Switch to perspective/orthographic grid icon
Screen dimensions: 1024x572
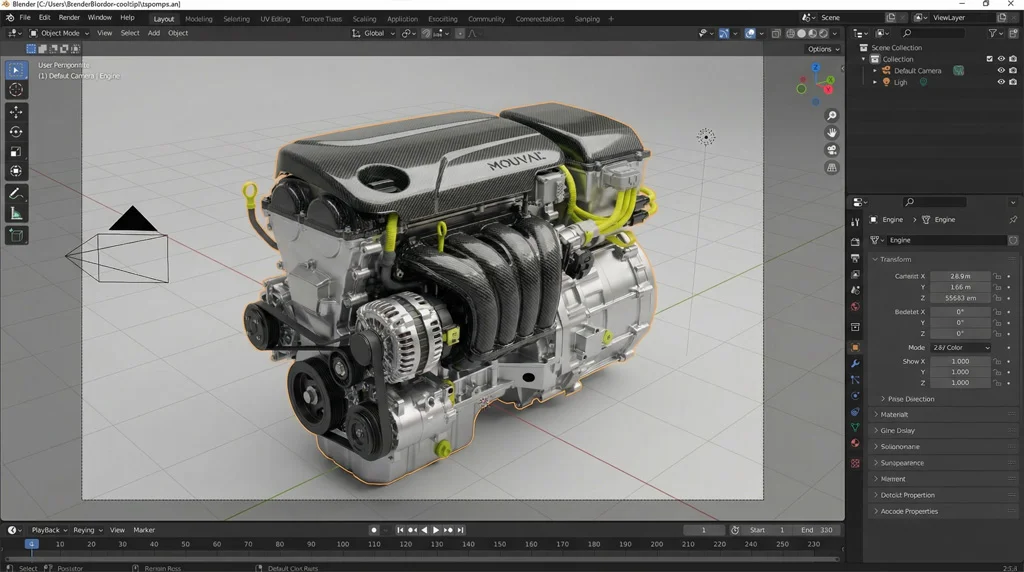click(831, 168)
